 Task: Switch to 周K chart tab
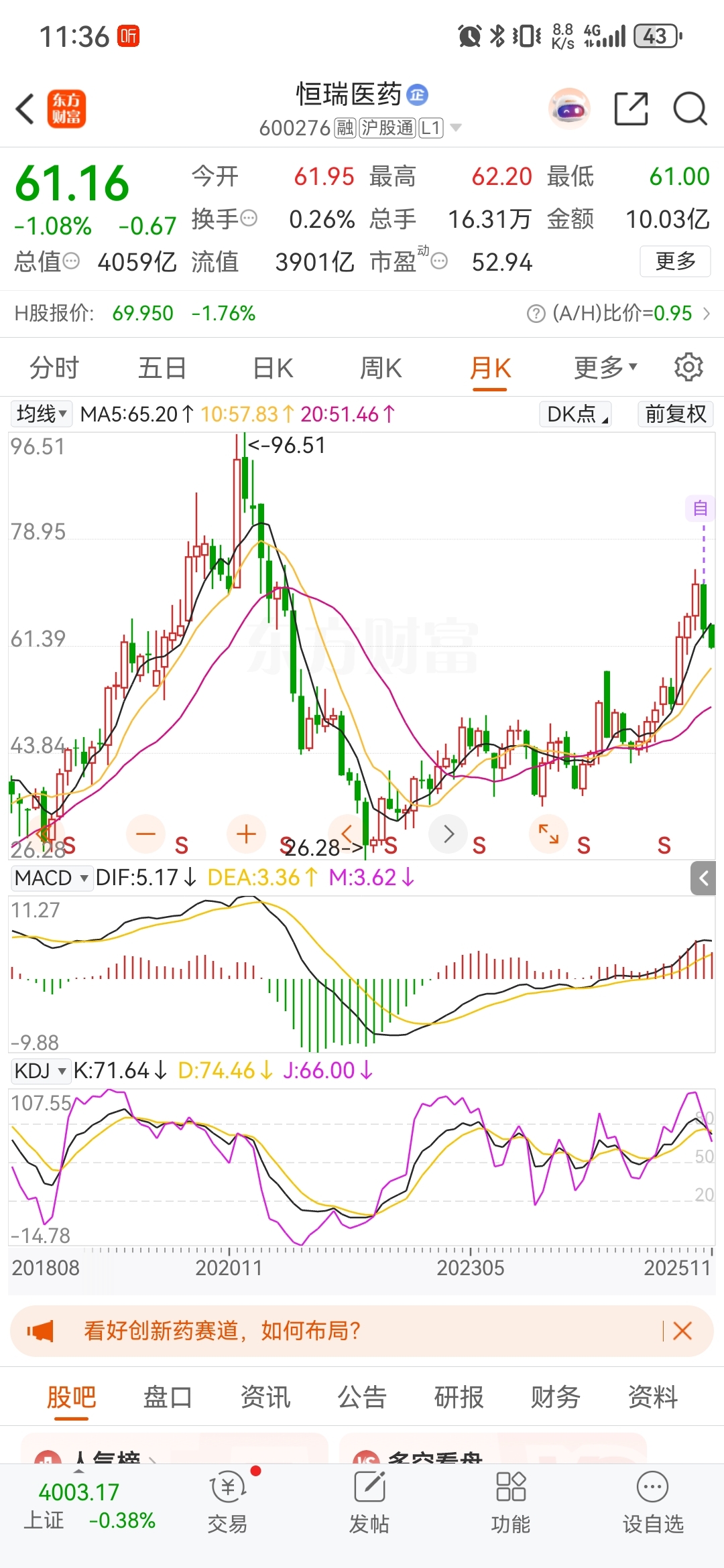point(381,368)
